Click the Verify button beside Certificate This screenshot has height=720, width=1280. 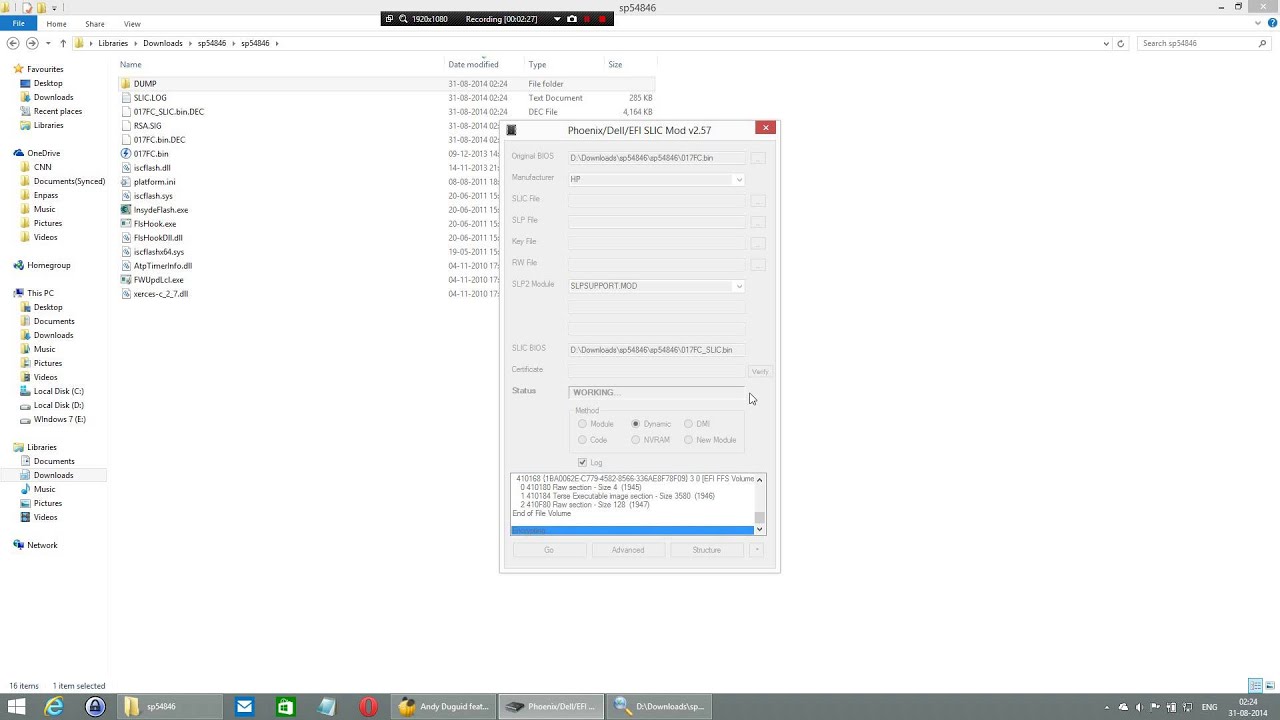pyautogui.click(x=760, y=371)
